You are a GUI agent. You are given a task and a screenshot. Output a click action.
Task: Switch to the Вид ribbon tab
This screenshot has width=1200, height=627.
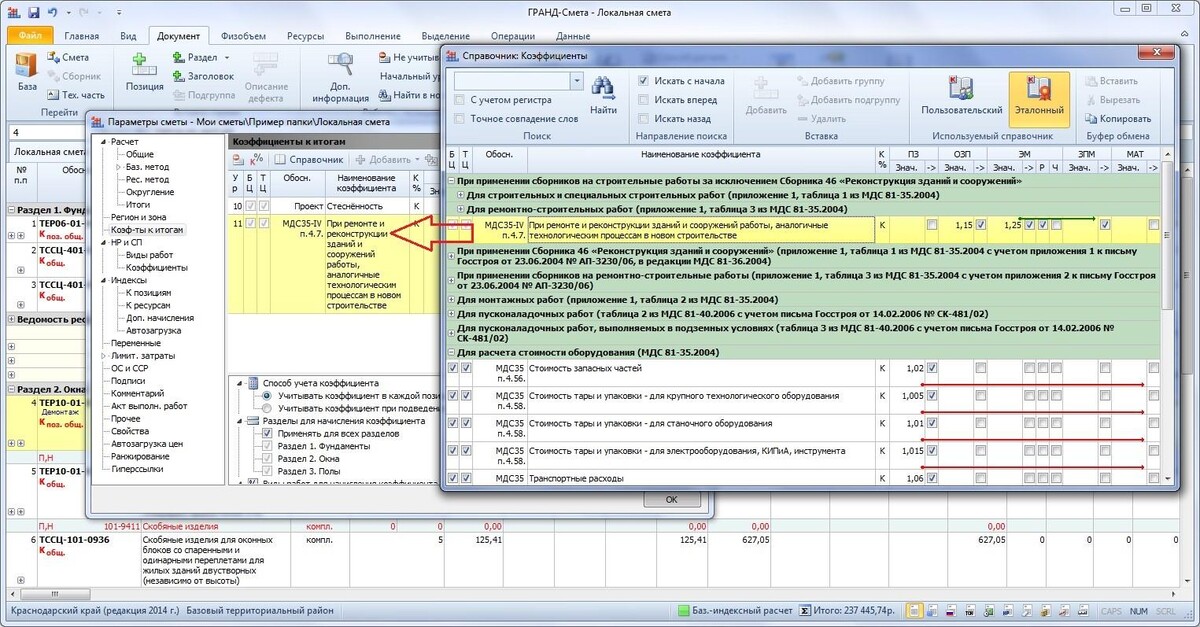pyautogui.click(x=128, y=36)
